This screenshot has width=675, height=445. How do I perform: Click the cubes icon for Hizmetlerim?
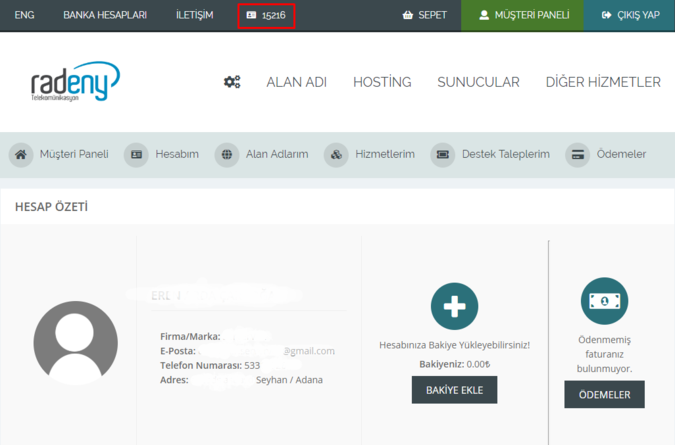[336, 155]
